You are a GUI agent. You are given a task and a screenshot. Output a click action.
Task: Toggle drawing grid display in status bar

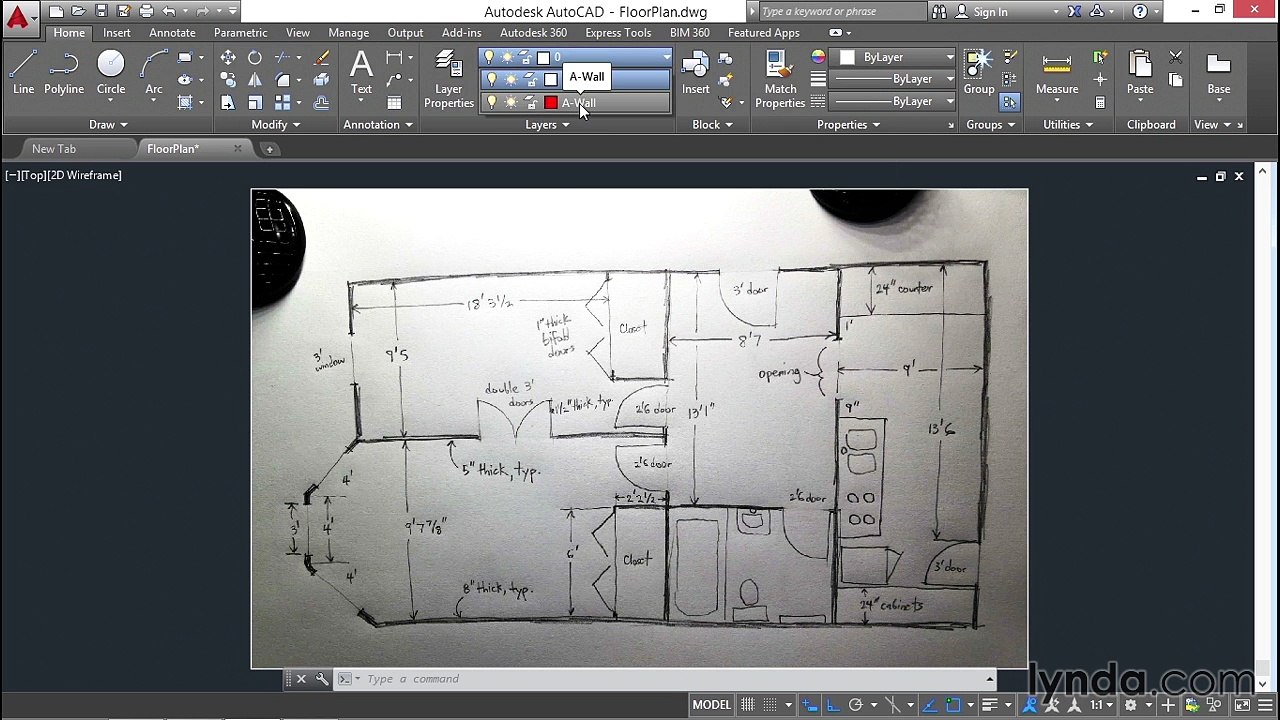tap(747, 705)
